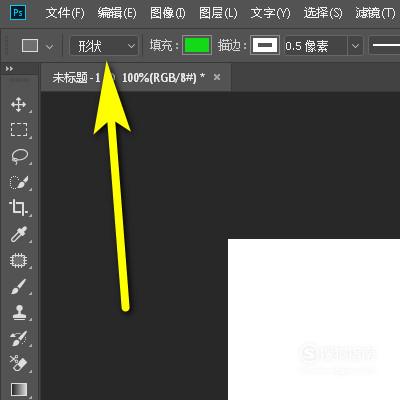Click the 描边 stroke color swatch
The height and width of the screenshot is (400, 400).
[265, 45]
